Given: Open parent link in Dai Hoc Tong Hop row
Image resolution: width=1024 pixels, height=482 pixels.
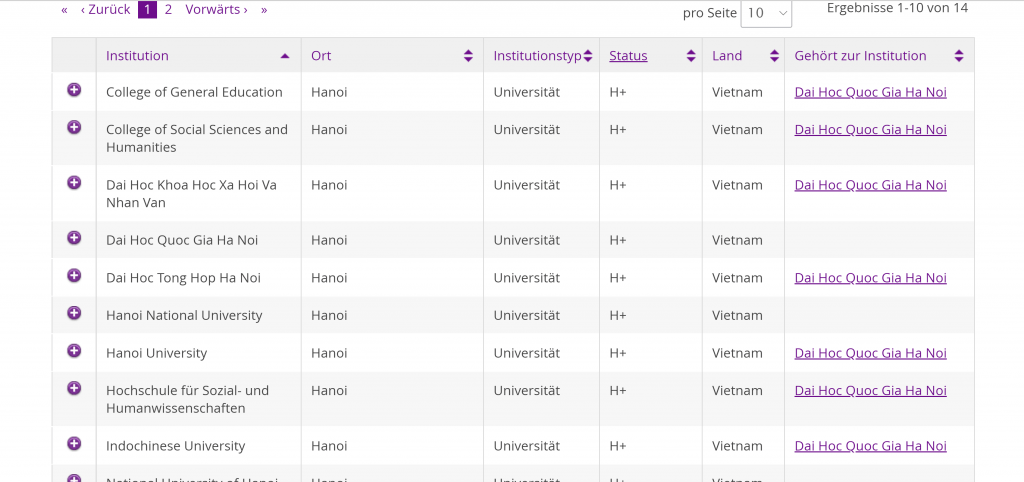Looking at the screenshot, I should tap(871, 278).
